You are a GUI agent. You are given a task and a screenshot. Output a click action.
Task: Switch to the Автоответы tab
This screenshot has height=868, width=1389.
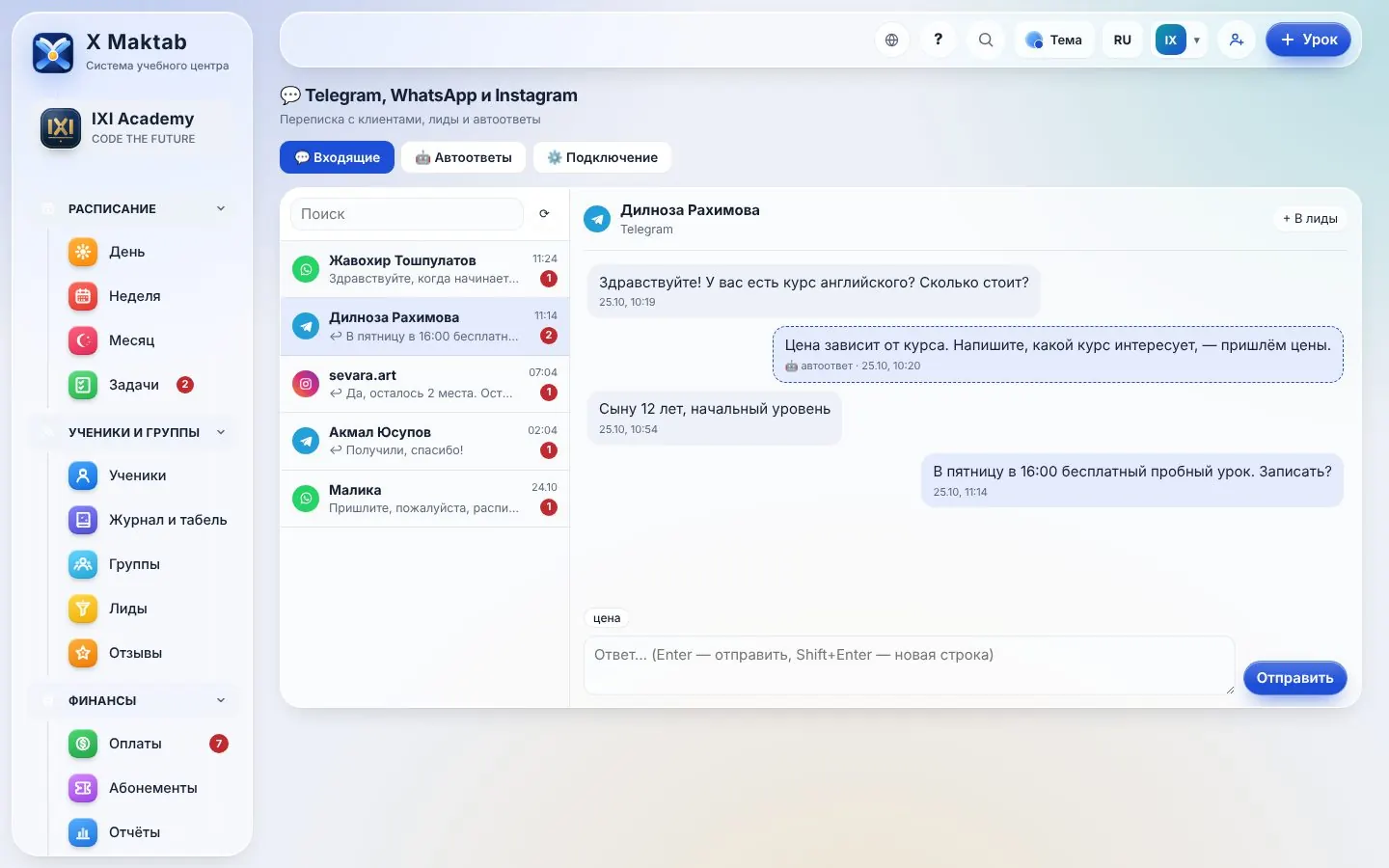pyautogui.click(x=464, y=157)
